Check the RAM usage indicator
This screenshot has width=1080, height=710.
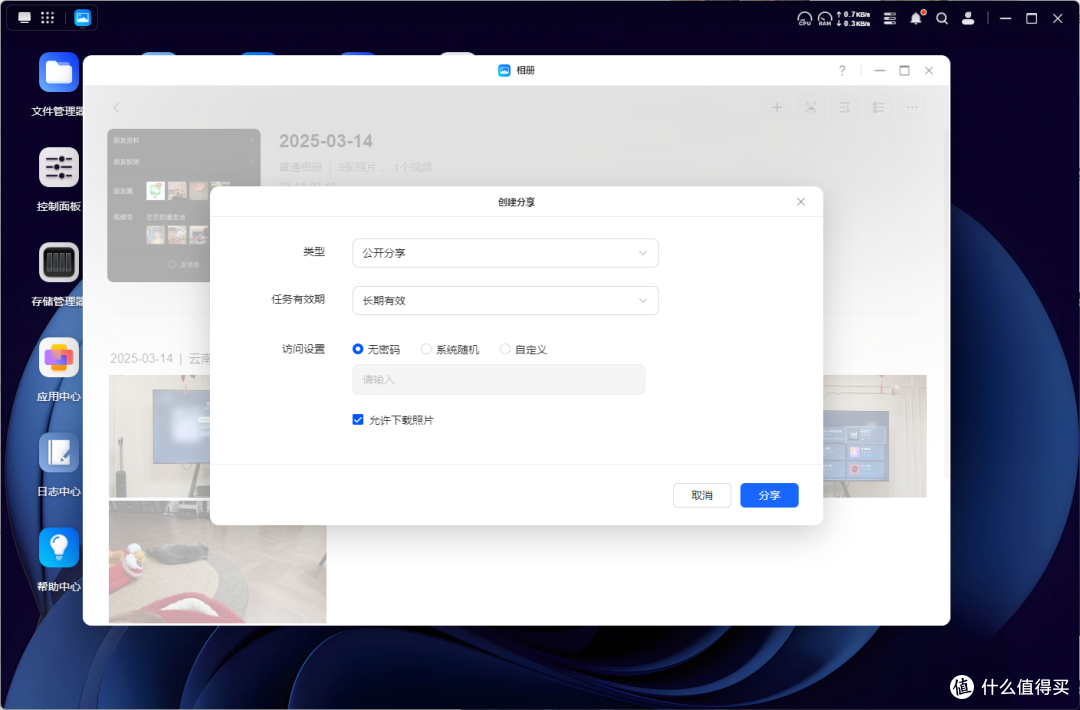point(824,19)
